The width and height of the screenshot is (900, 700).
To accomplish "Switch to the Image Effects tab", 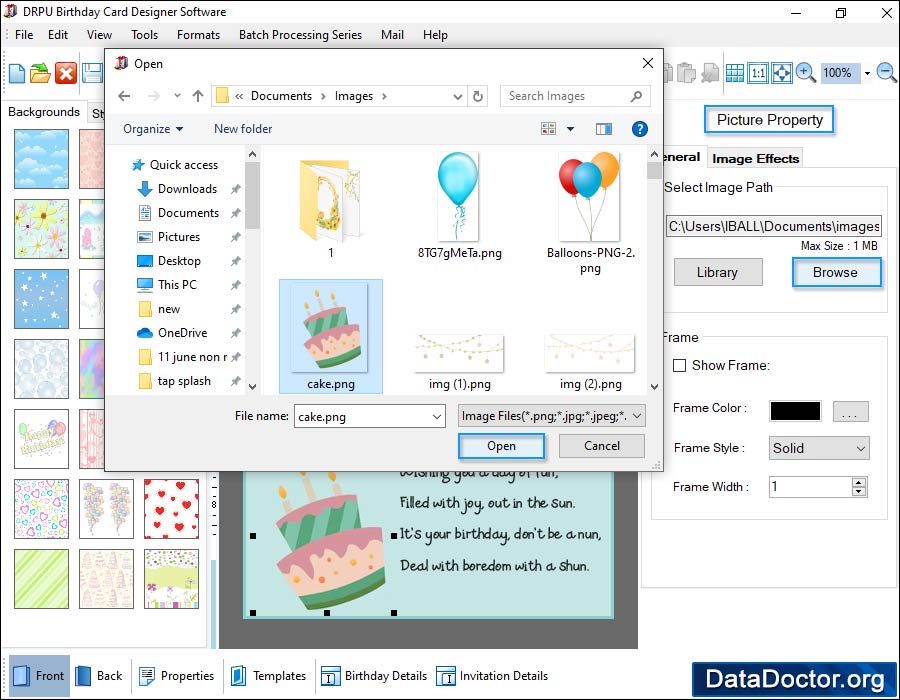I will tap(755, 158).
